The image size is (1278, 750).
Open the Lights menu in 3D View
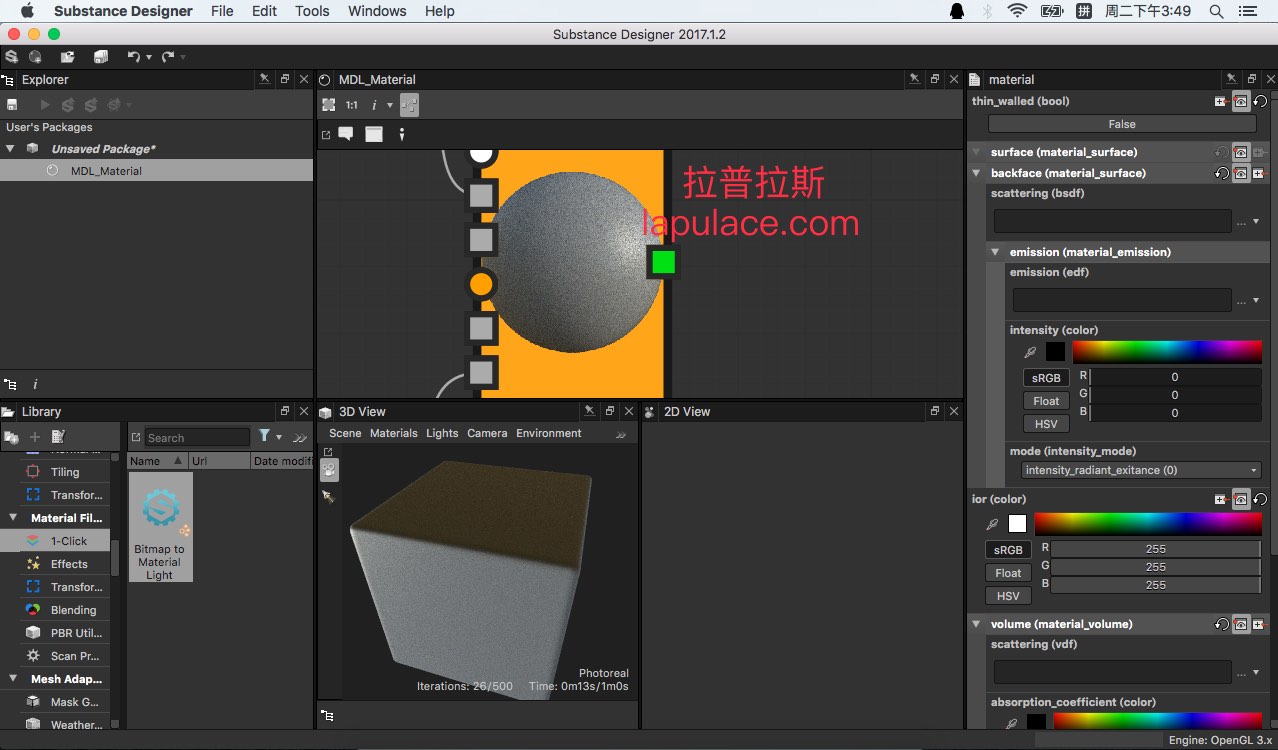[x=442, y=433]
